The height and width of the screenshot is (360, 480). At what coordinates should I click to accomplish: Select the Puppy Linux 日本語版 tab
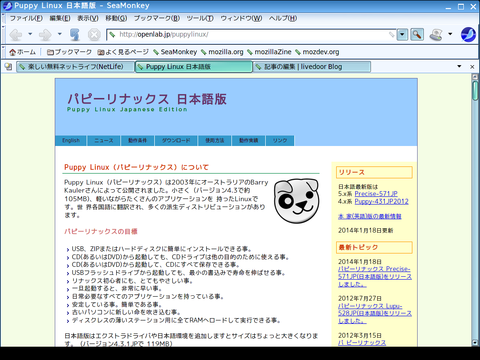(194, 67)
